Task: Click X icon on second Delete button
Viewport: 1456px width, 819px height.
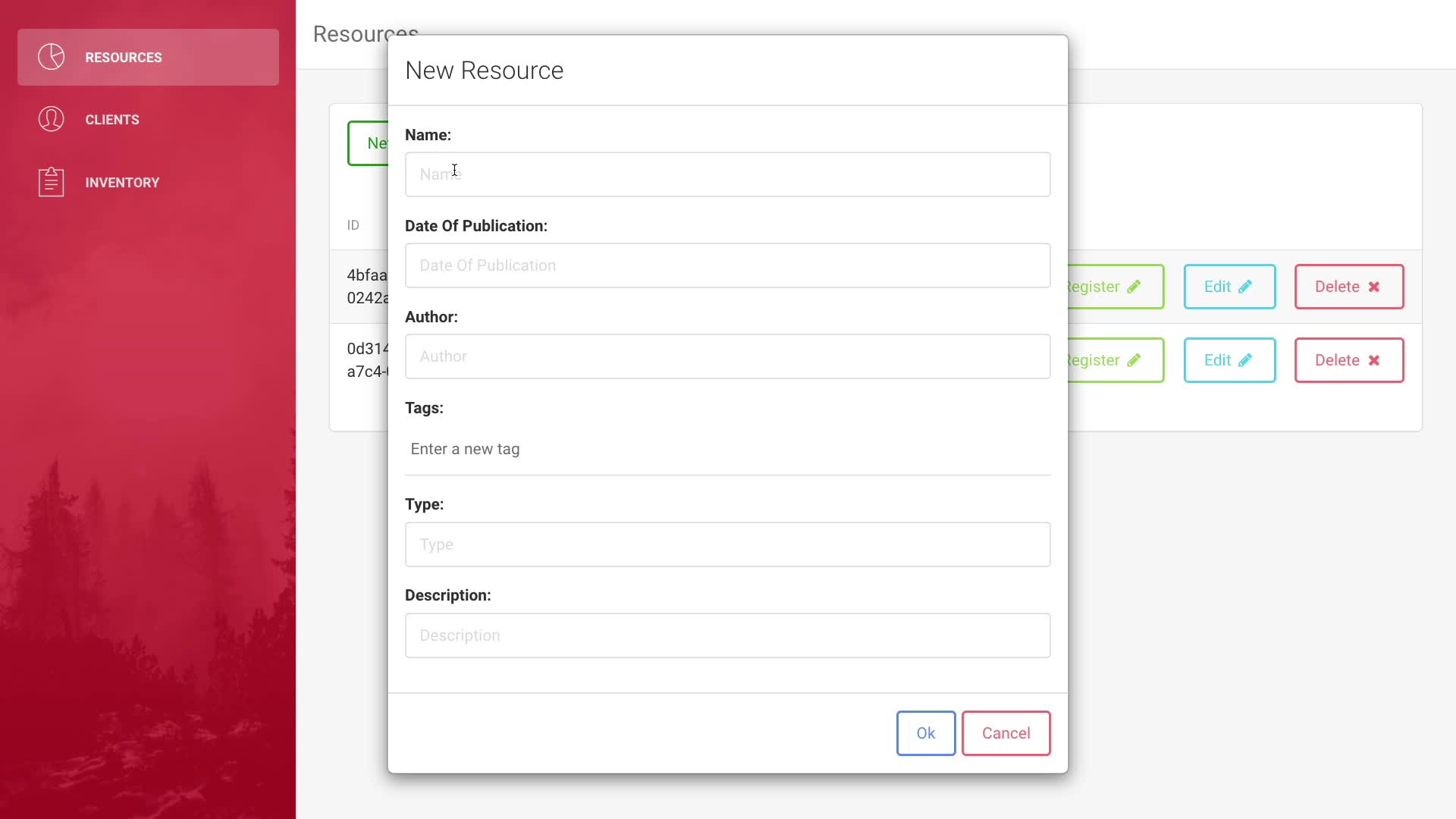Action: click(x=1374, y=360)
